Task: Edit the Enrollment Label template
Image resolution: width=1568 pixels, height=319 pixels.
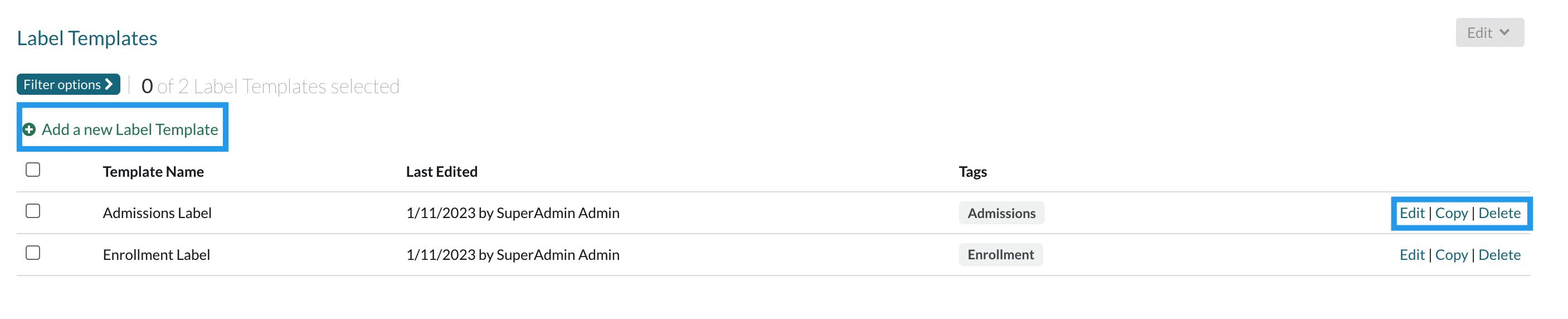Action: [1411, 255]
